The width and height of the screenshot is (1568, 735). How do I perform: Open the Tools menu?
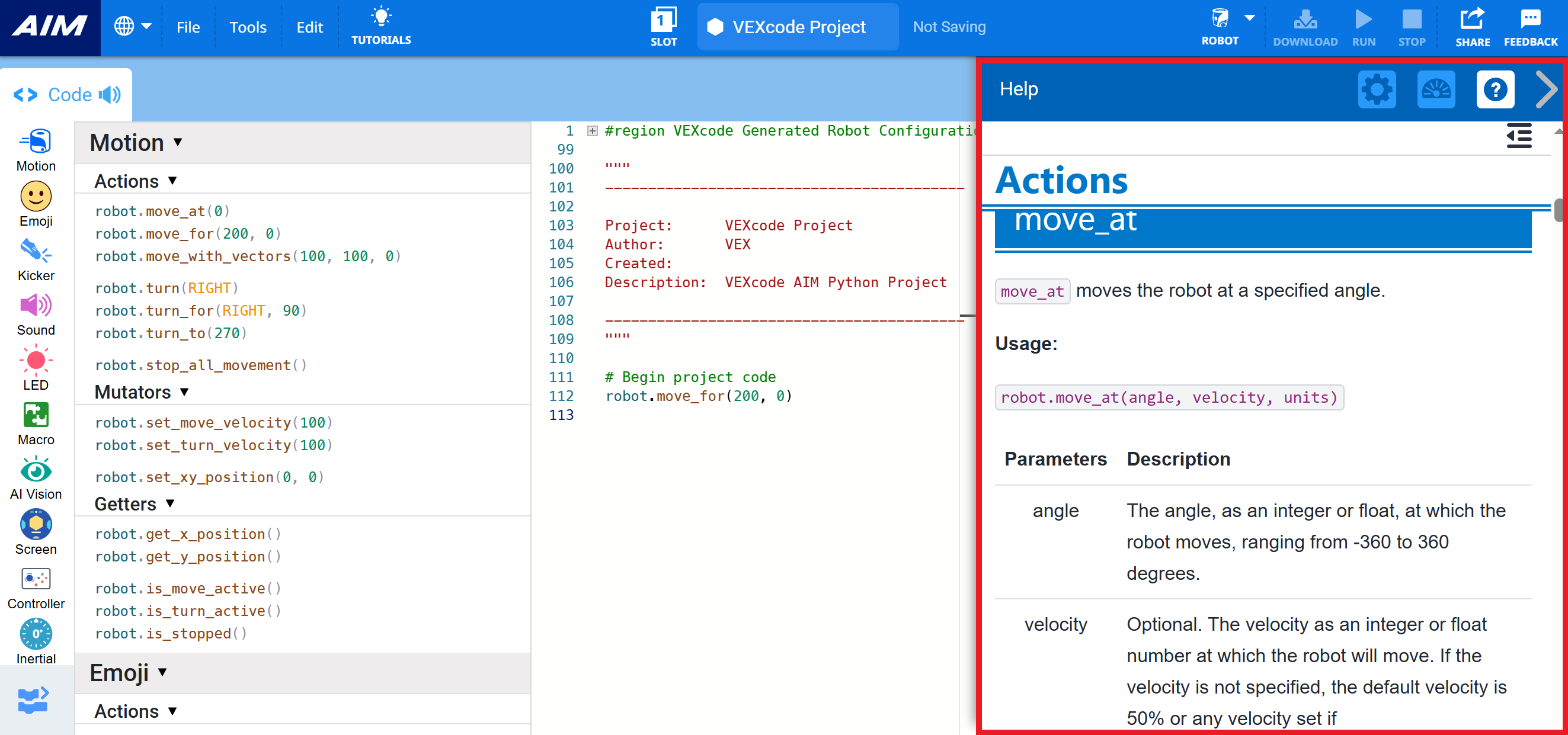248,27
